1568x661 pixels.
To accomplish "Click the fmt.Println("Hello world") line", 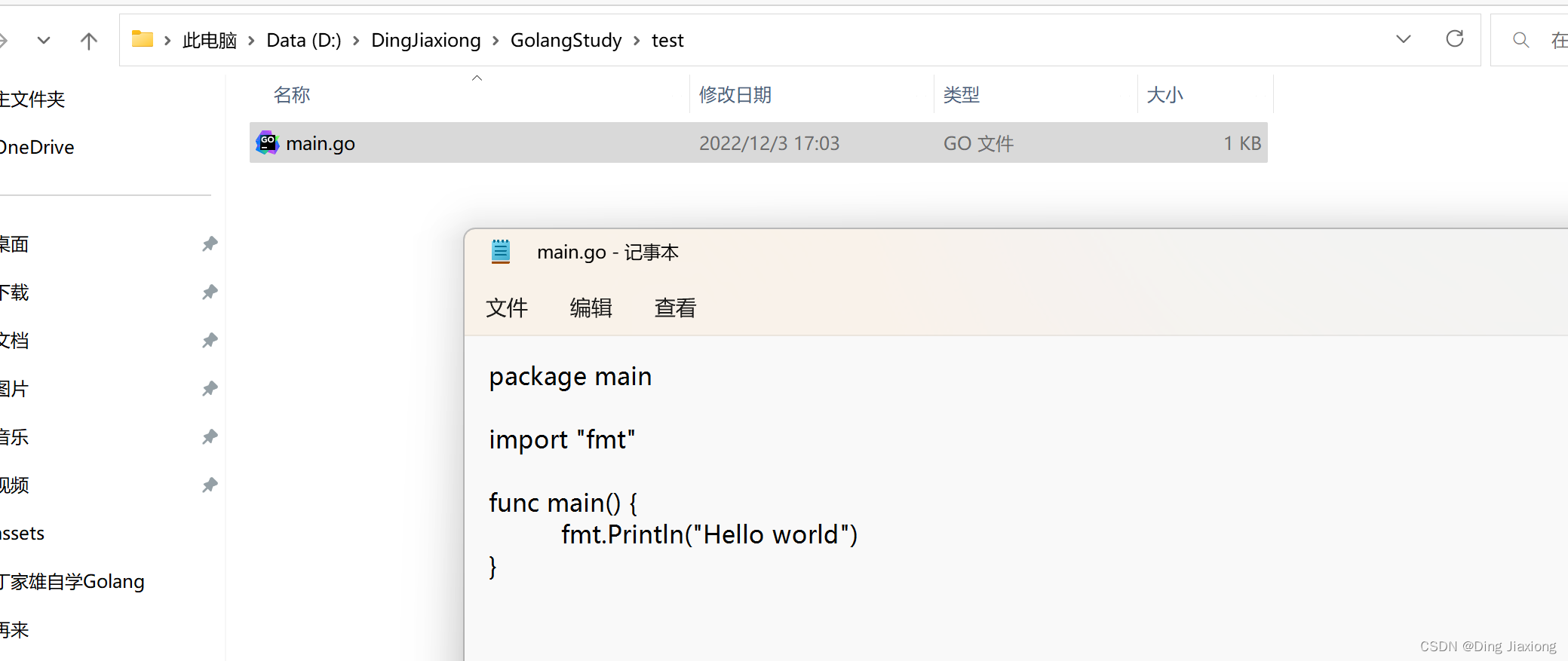I will [710, 534].
